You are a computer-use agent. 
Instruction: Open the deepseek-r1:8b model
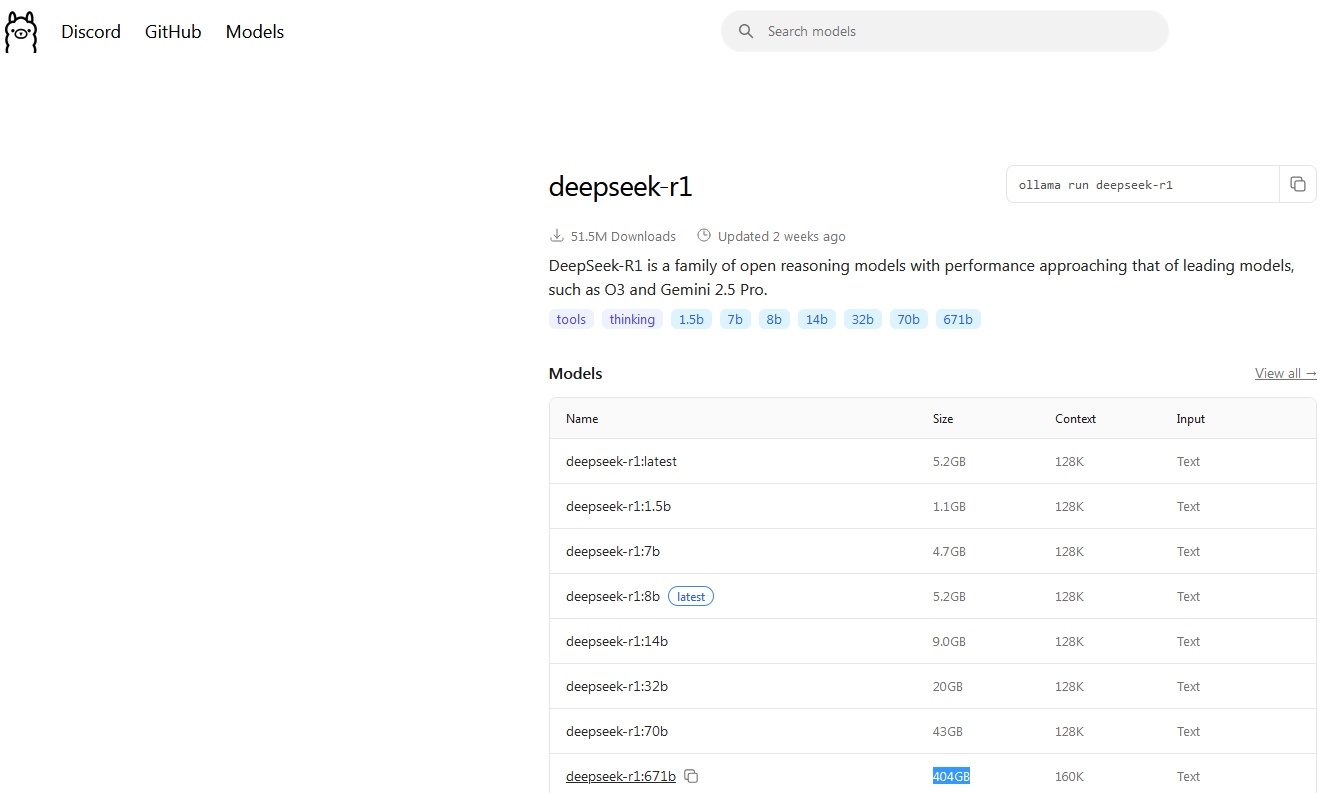(x=613, y=596)
